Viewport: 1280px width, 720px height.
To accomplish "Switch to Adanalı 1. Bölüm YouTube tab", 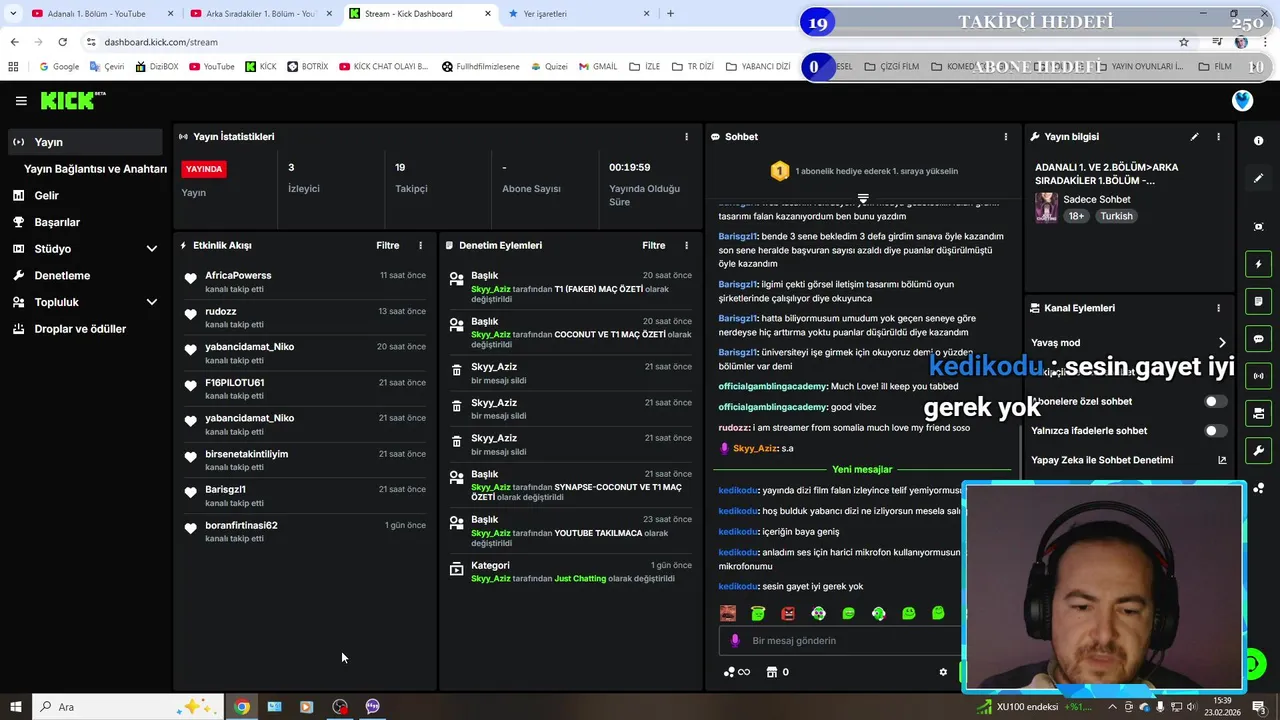I will [x=102, y=14].
